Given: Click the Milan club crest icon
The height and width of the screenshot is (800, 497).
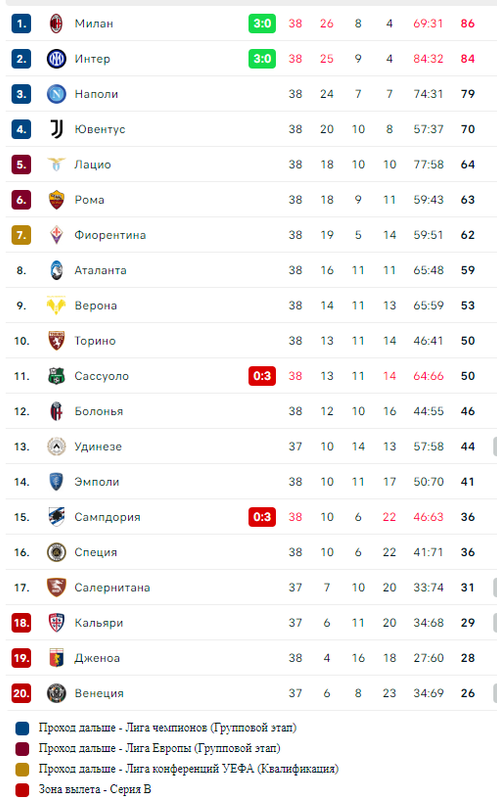Looking at the screenshot, I should click(56, 23).
